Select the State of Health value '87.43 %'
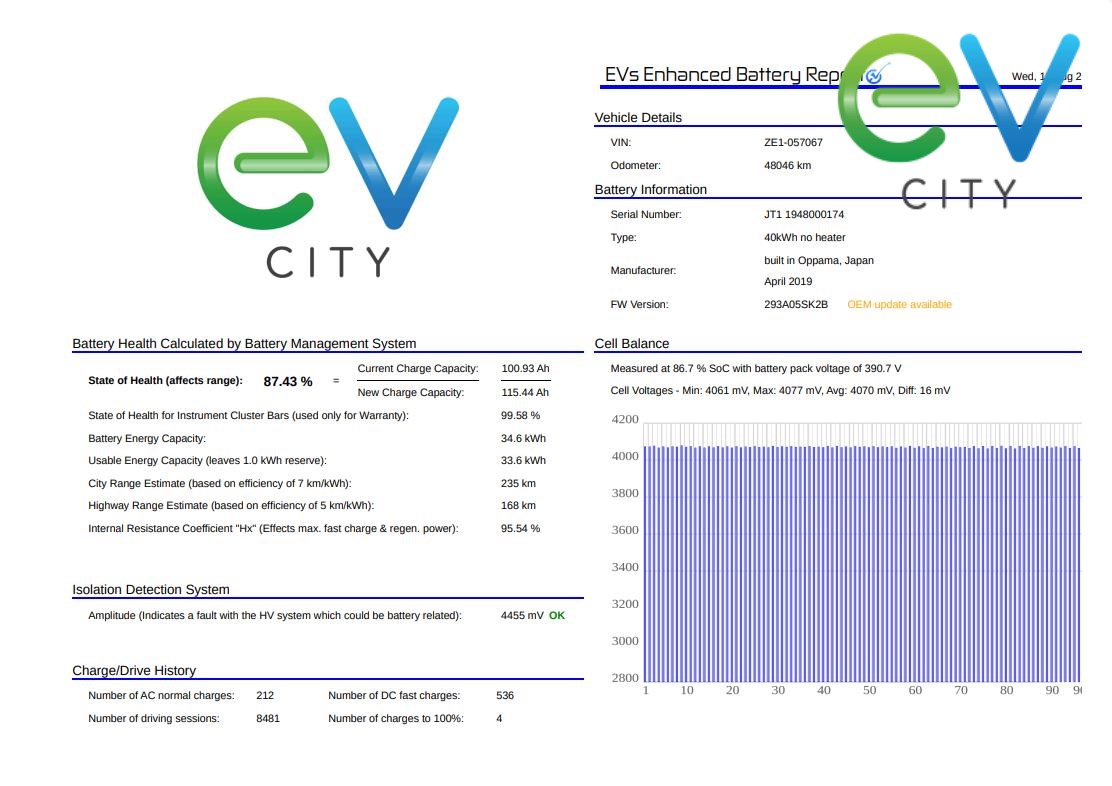 coord(288,382)
